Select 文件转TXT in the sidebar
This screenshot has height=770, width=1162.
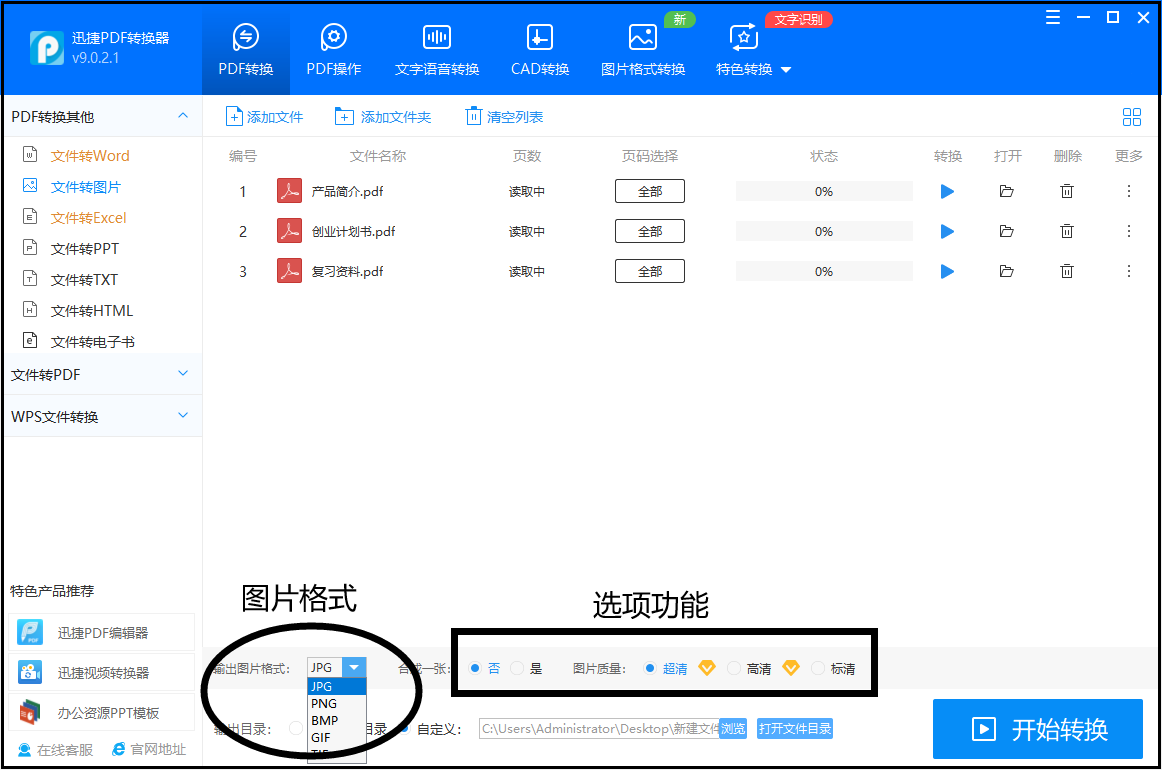click(84, 280)
